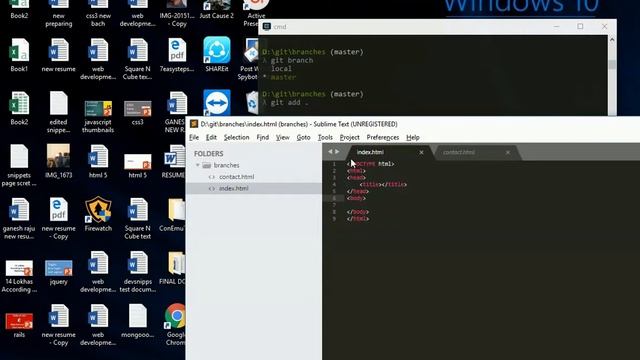The width and height of the screenshot is (640, 360).
Task: Open the Tools menu
Action: [325, 138]
